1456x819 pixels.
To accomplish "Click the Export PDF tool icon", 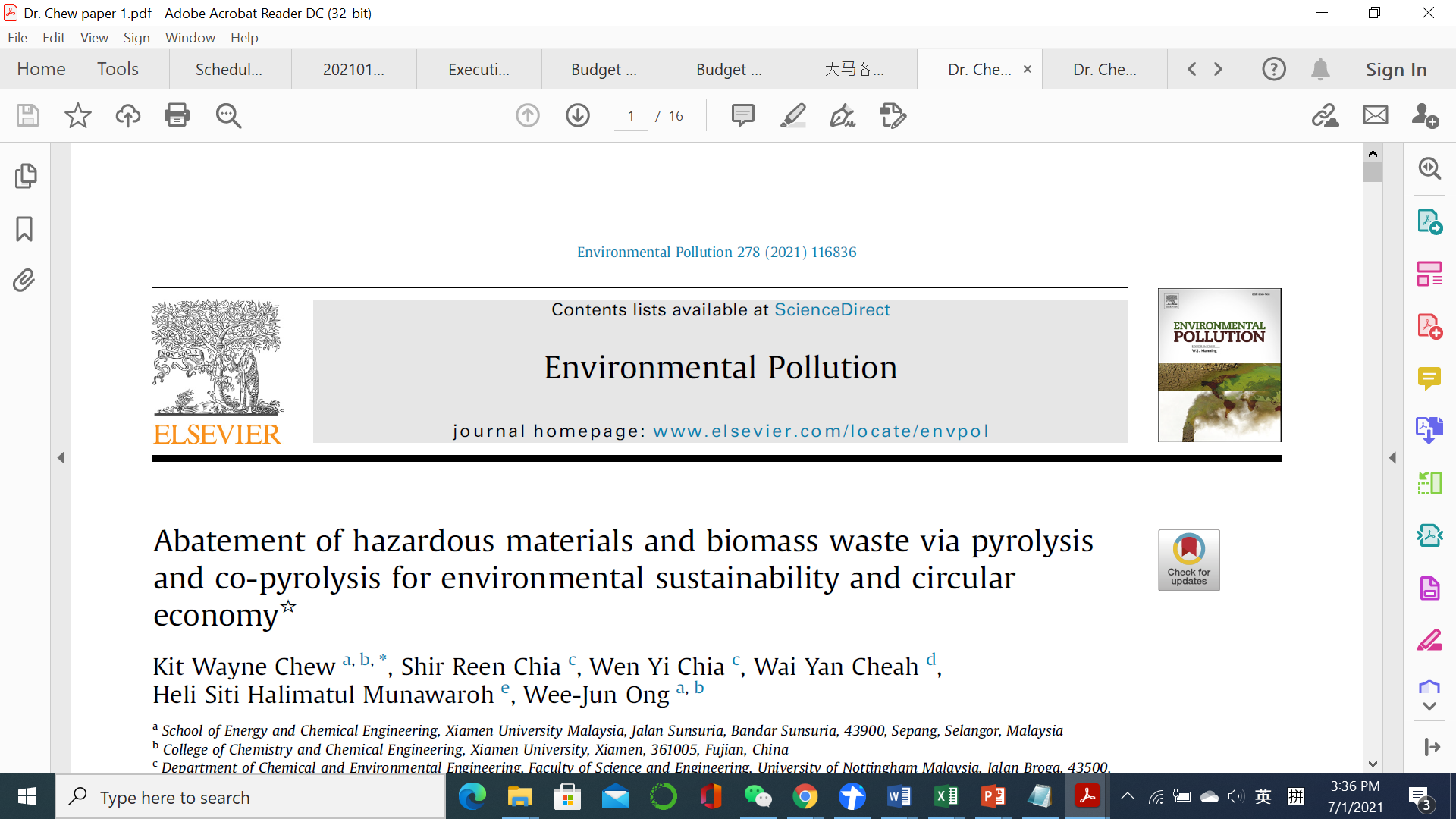I will pyautogui.click(x=1429, y=221).
